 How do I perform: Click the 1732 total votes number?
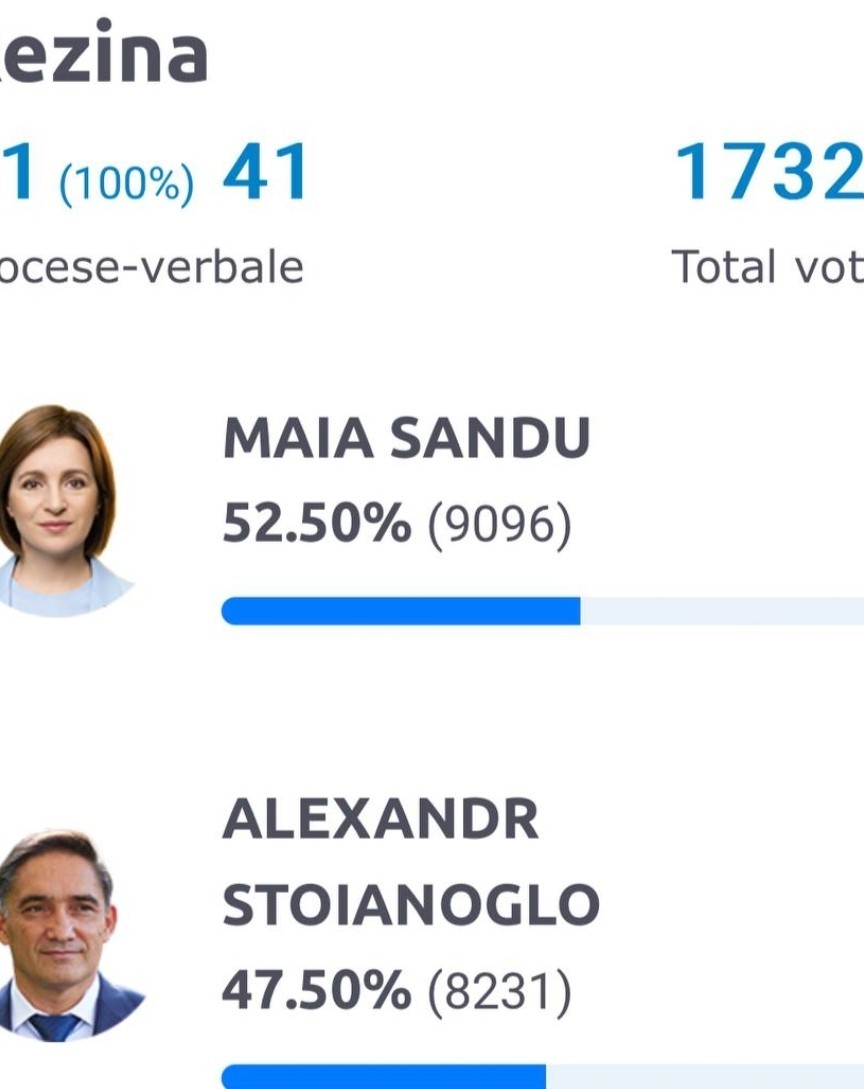point(769,172)
